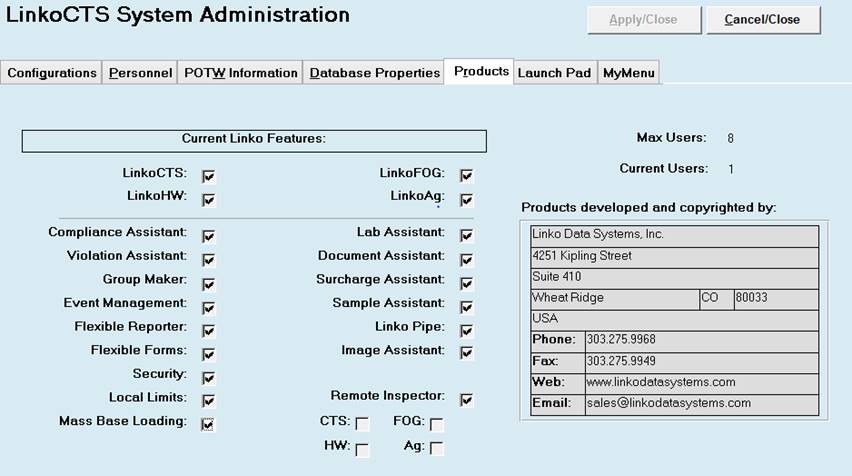Click the sales@linkodatasystems.com email field
The height and width of the screenshot is (476, 852).
click(701, 405)
